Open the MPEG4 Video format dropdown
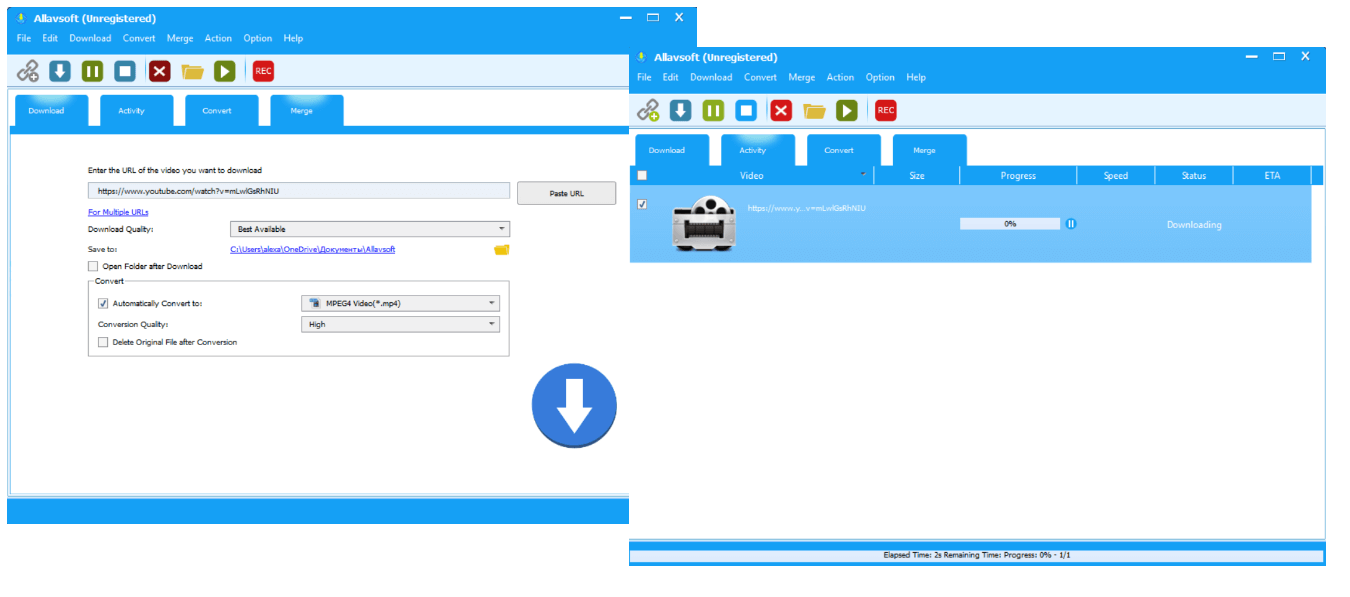 tap(400, 303)
